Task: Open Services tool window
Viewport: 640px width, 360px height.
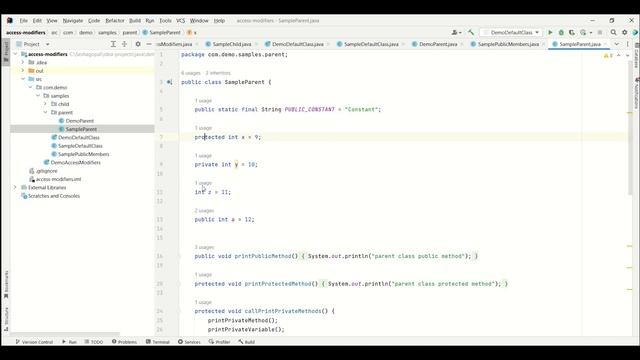Action: [x=189, y=342]
